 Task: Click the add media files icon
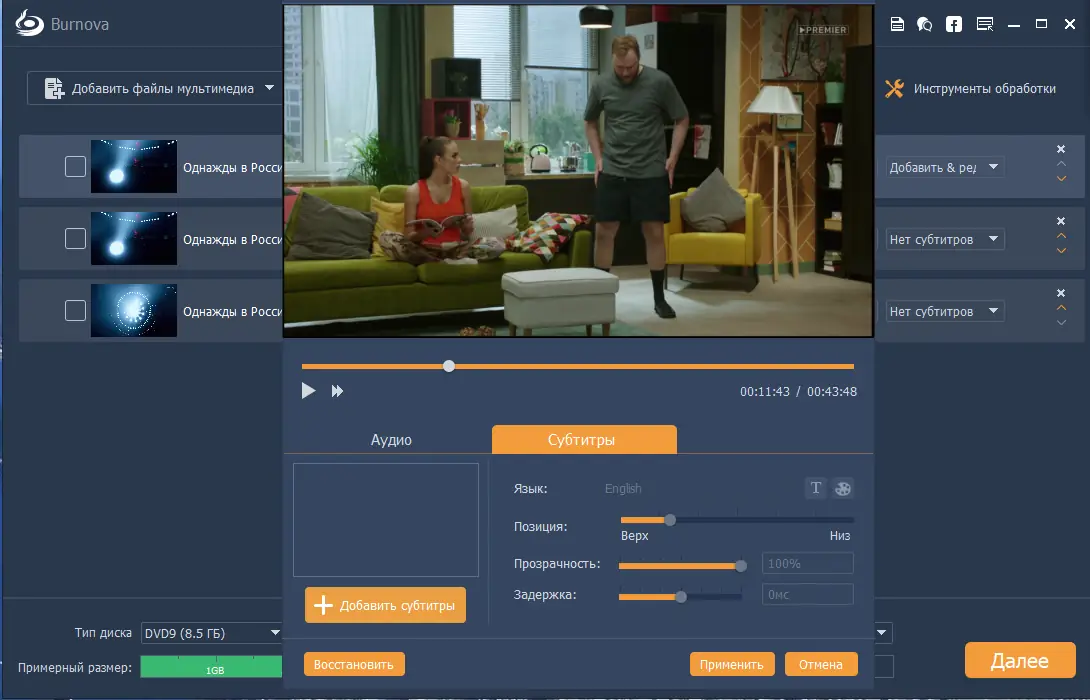[54, 88]
